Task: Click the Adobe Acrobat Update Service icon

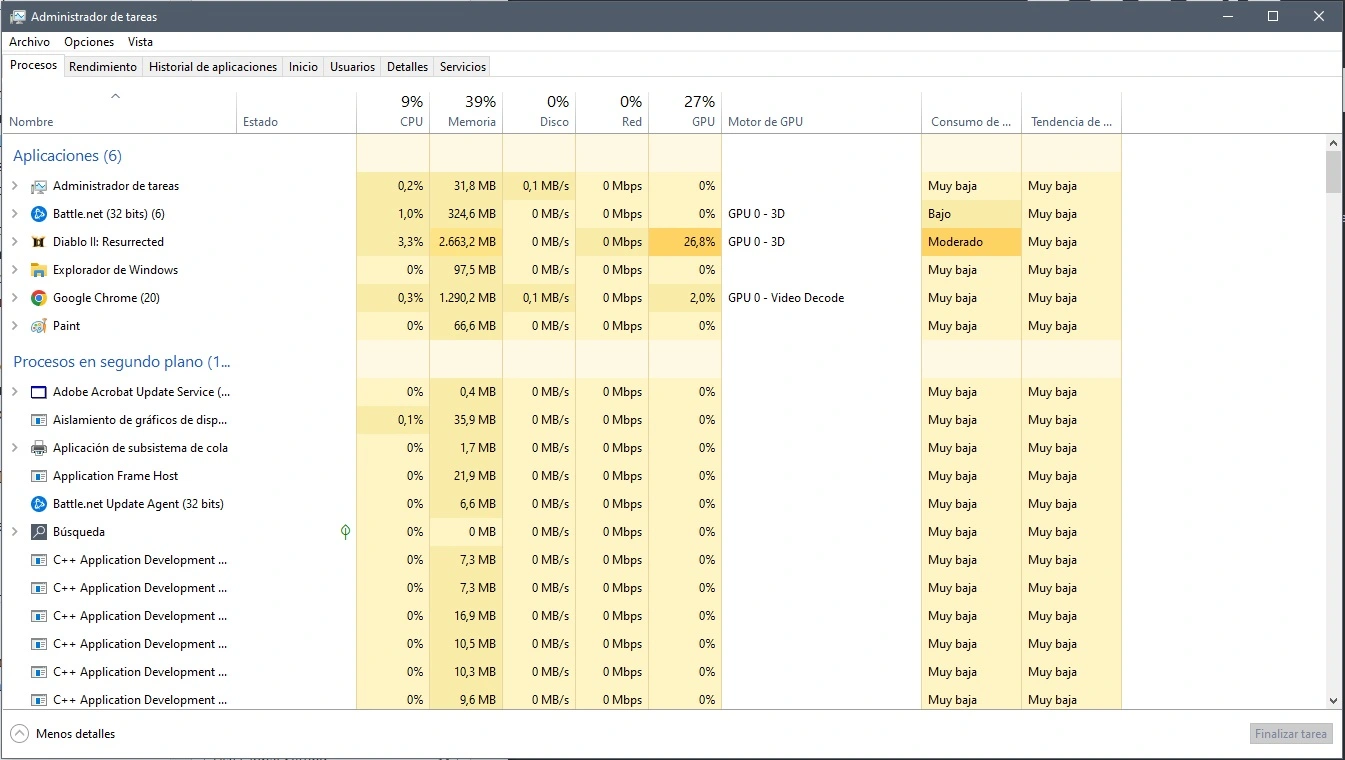Action: pyautogui.click(x=39, y=392)
